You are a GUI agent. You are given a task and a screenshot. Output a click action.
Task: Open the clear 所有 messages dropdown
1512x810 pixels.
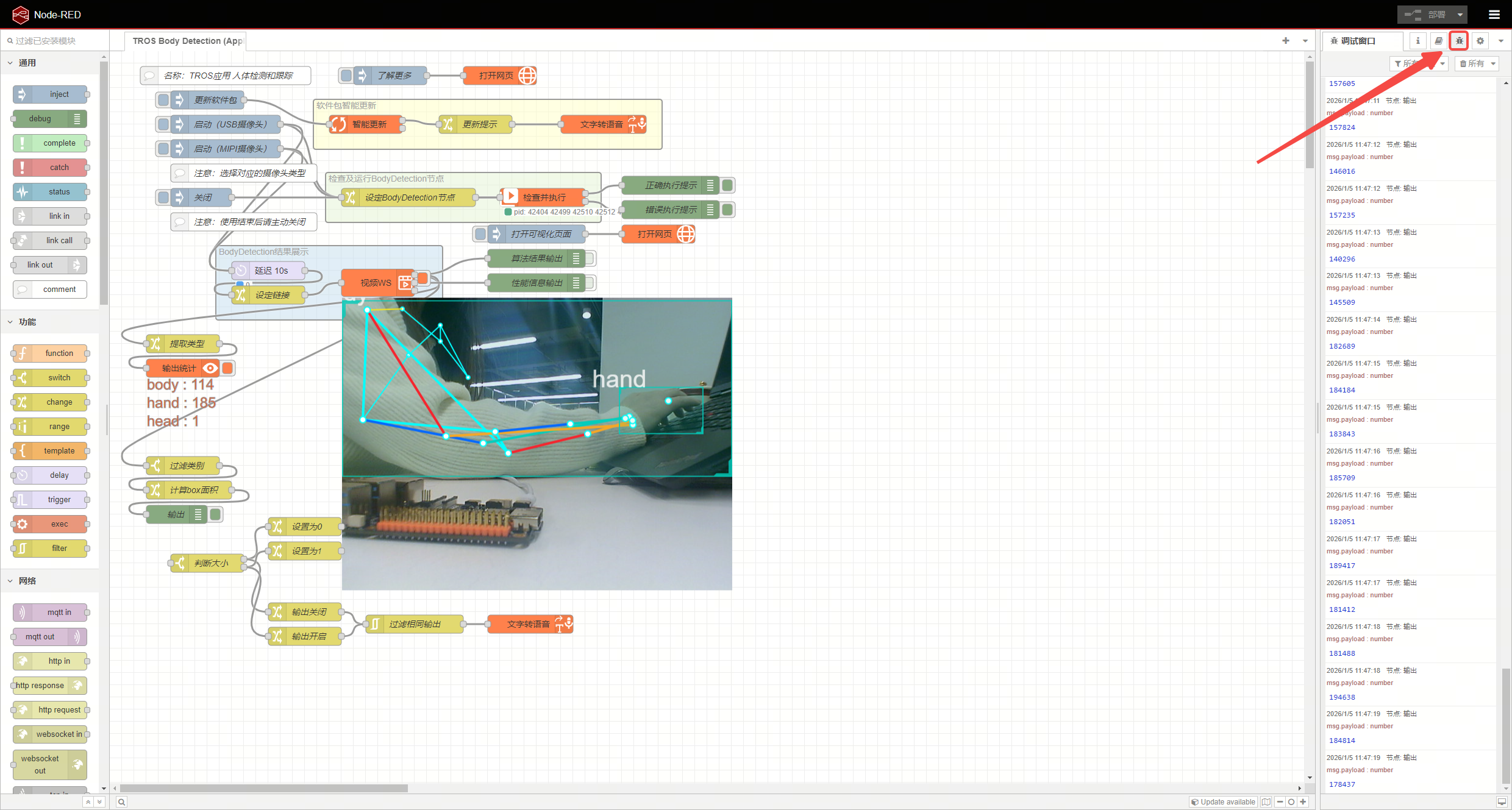[1493, 64]
